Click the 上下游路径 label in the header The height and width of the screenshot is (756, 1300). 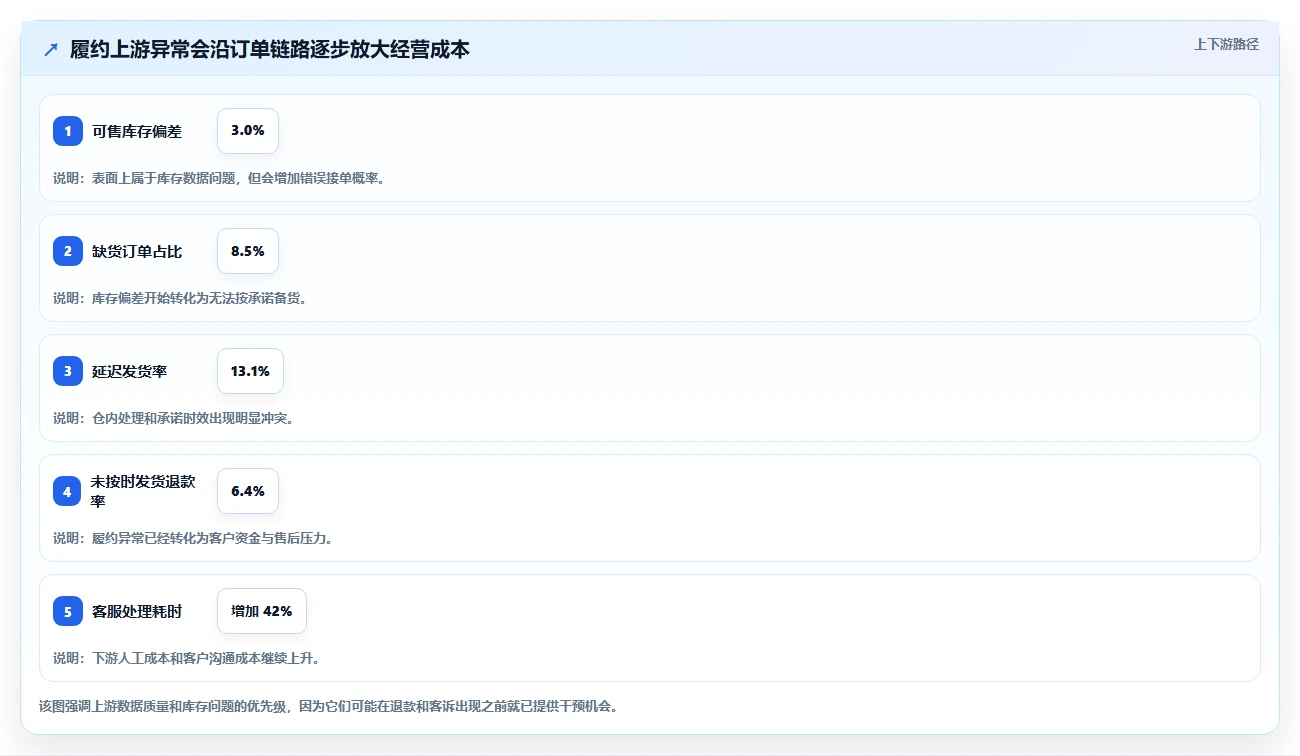[1226, 44]
